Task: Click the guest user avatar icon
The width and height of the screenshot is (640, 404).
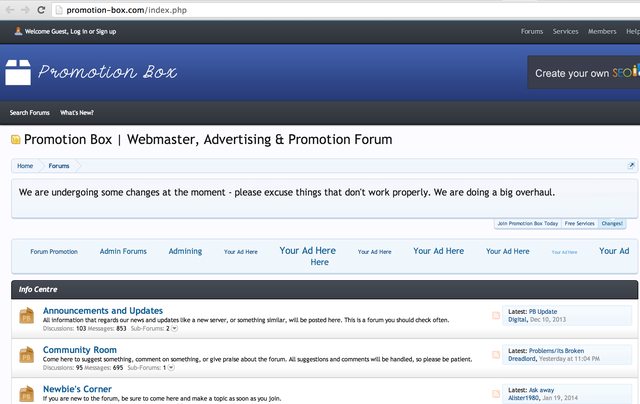Action: 18,31
